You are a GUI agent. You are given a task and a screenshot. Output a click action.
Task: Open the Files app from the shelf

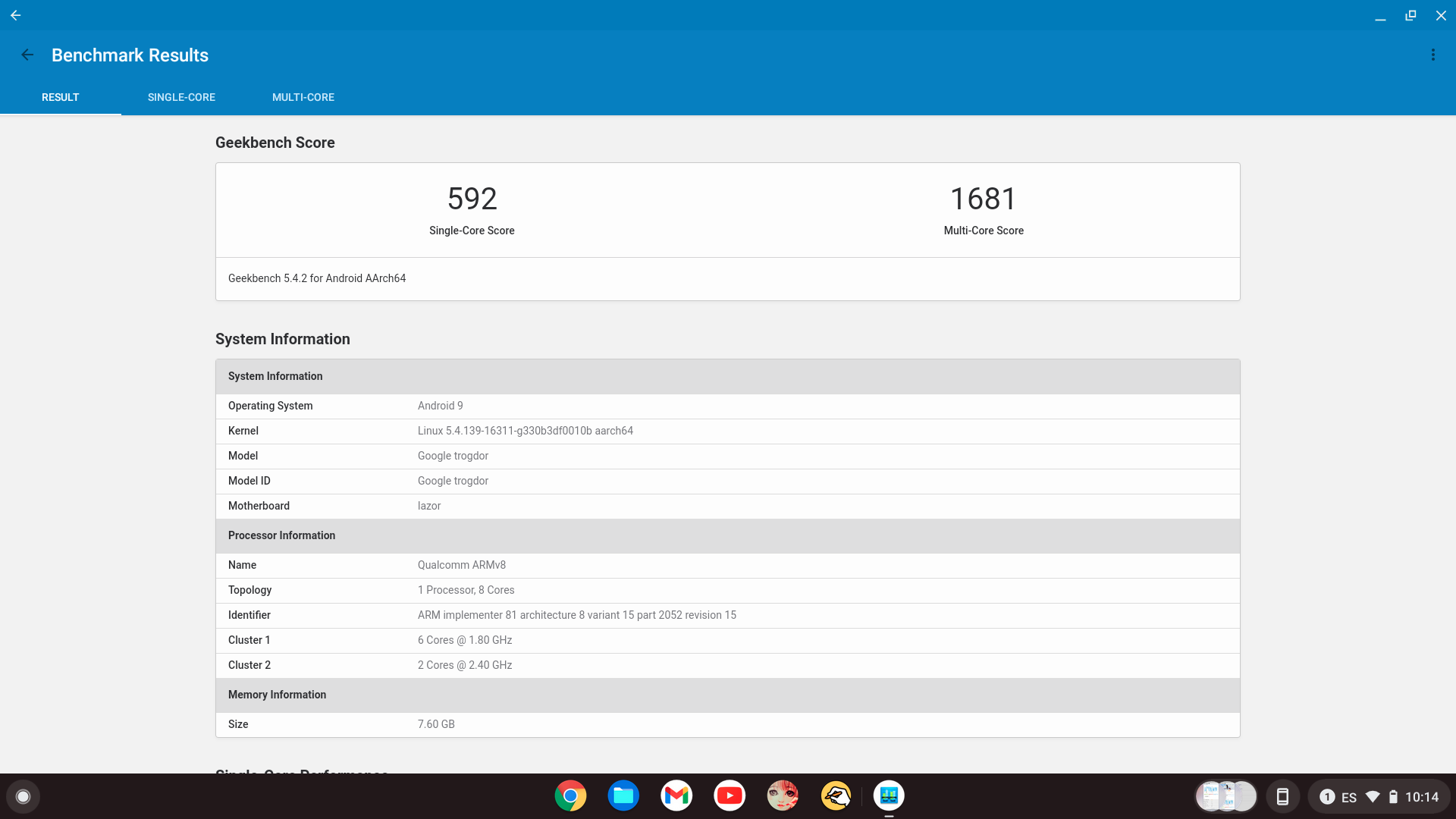[x=623, y=796]
